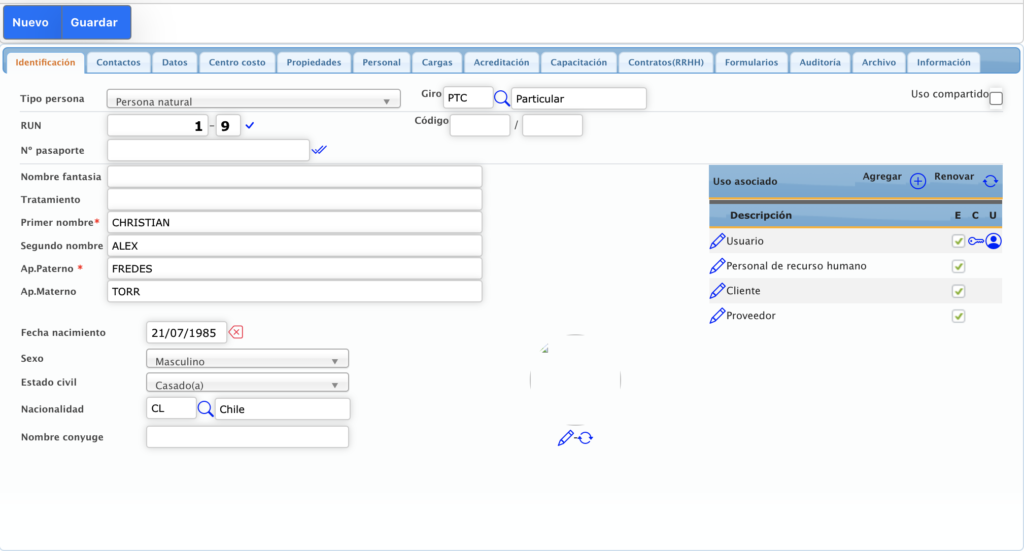This screenshot has width=1024, height=551.
Task: Edit the Cliente row pencil icon
Action: coord(717,291)
